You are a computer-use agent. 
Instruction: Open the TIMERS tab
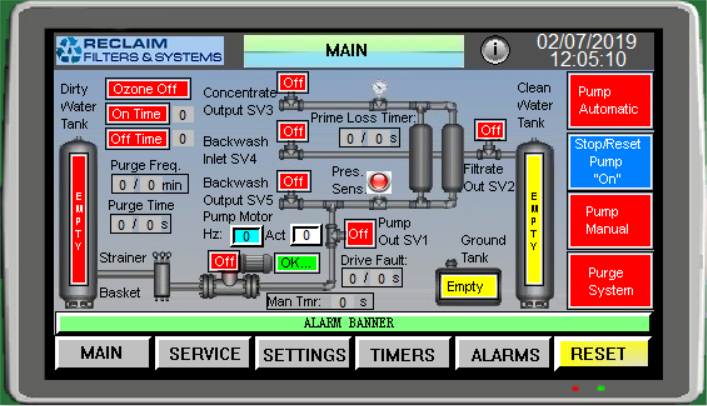pos(402,354)
